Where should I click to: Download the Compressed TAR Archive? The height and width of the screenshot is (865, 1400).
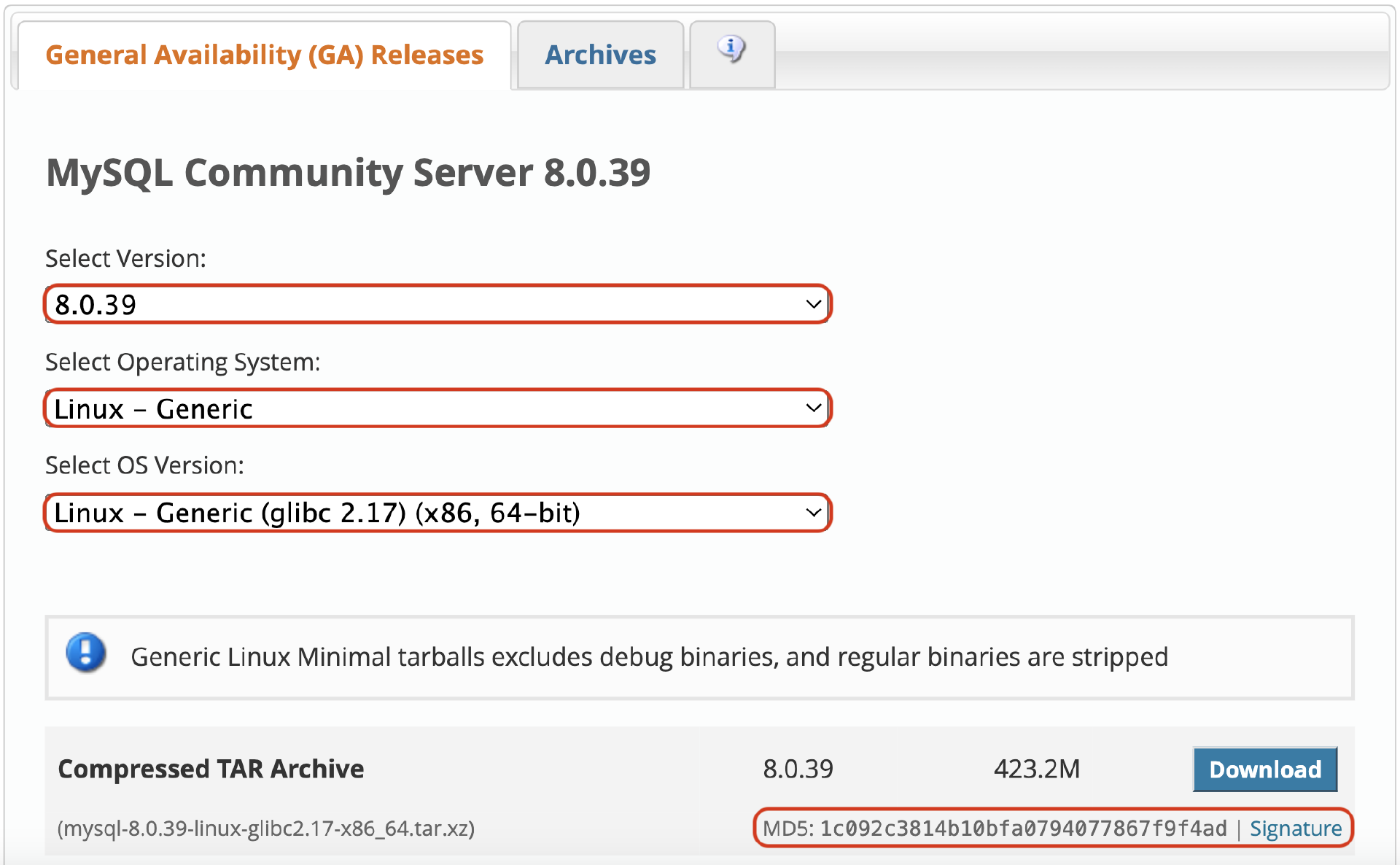pos(1264,769)
